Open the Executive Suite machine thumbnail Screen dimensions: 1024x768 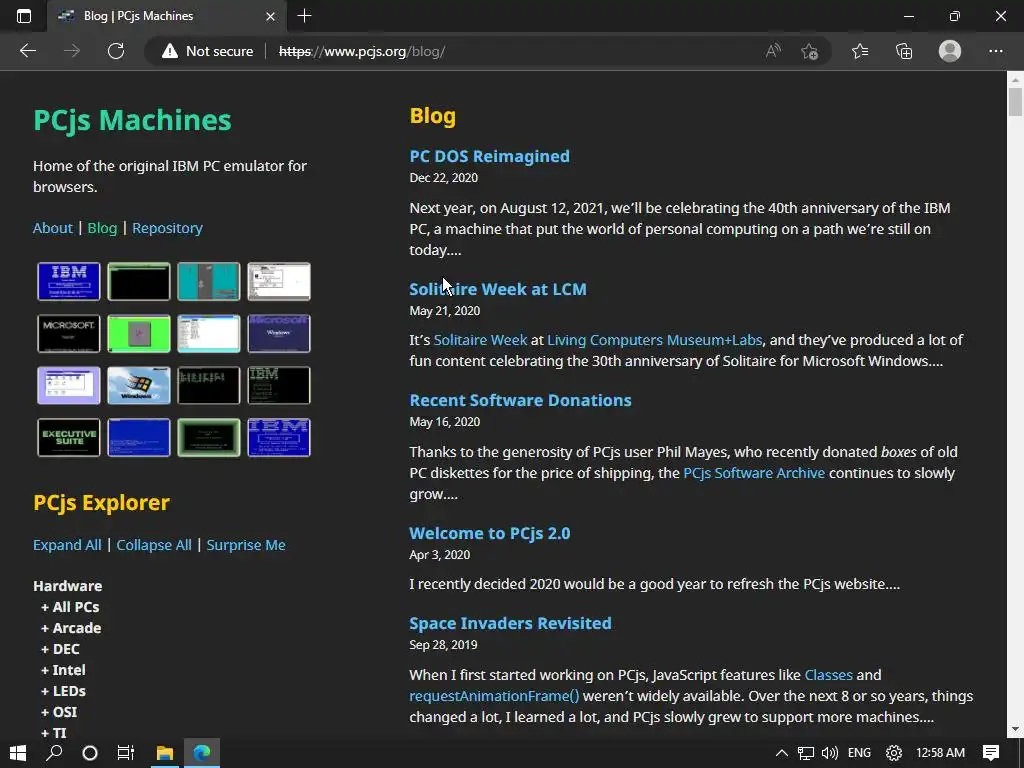click(x=69, y=438)
